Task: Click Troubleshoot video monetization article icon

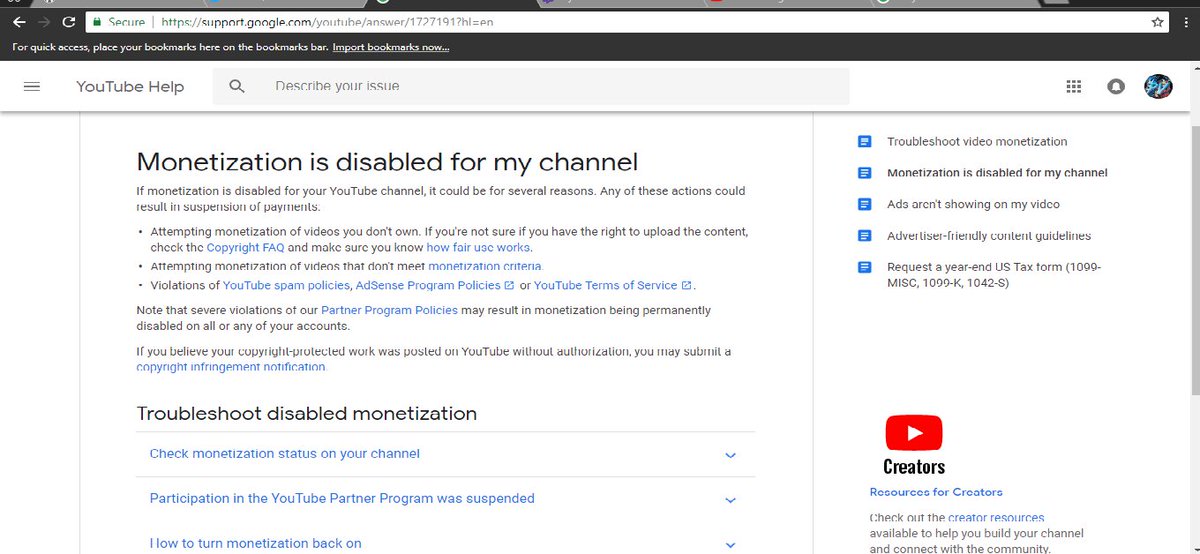Action: pyautogui.click(x=865, y=142)
